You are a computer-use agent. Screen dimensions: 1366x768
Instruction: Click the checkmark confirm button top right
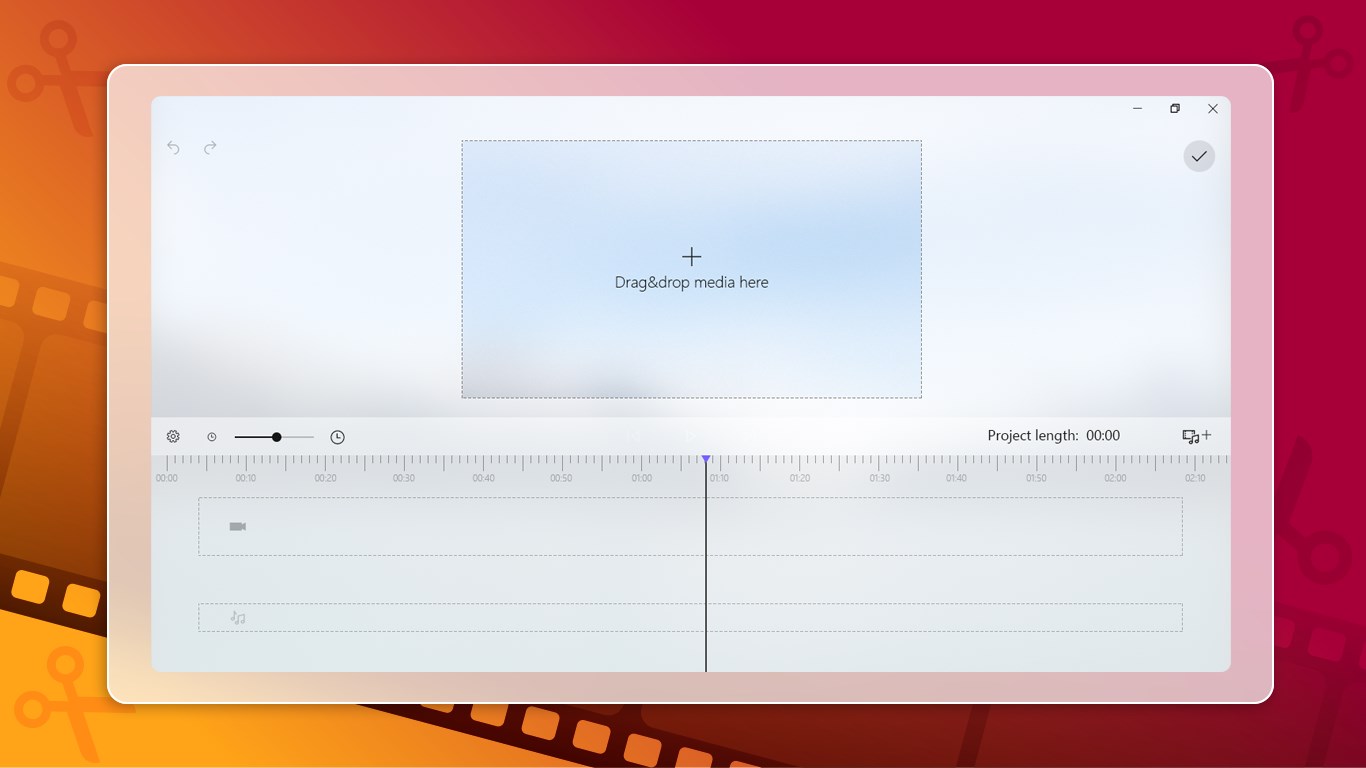(x=1199, y=156)
